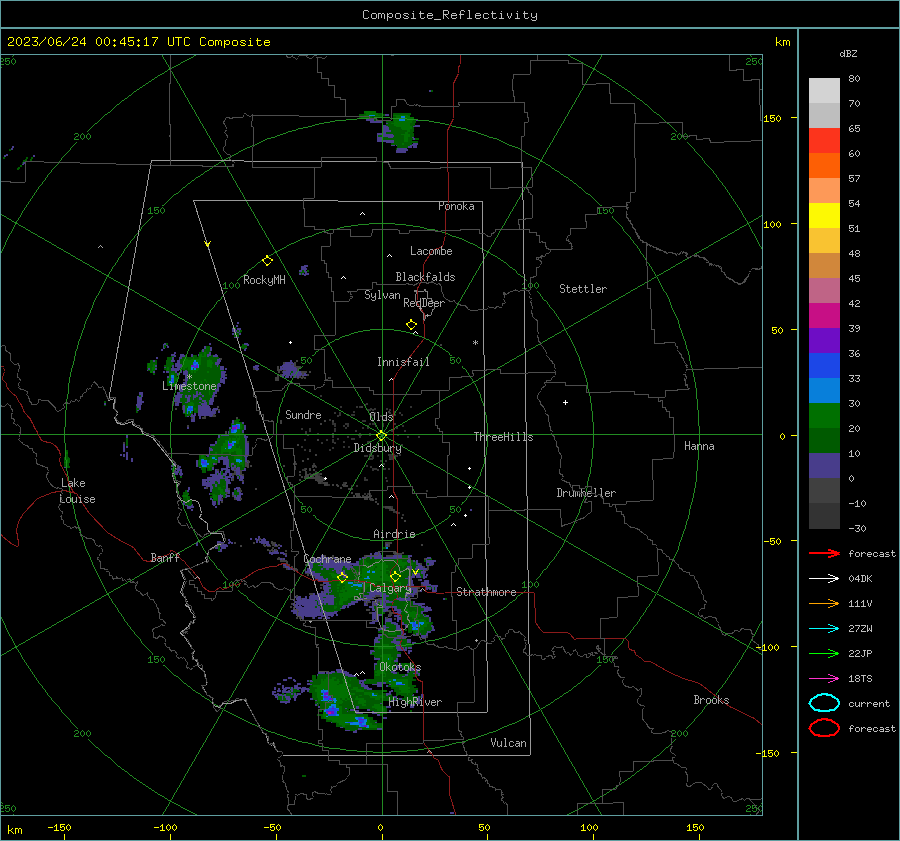
Task: Click the yellow diamond marker below RedDeer
Action: [411, 324]
